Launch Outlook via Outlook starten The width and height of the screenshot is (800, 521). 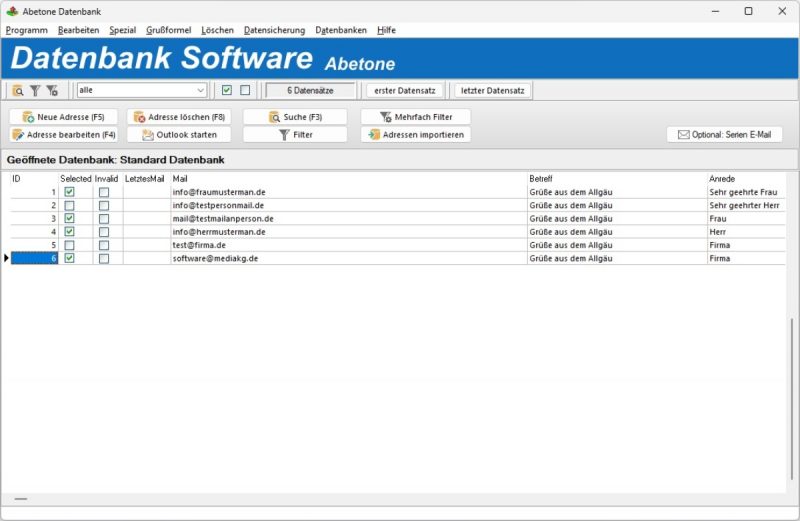coord(179,135)
